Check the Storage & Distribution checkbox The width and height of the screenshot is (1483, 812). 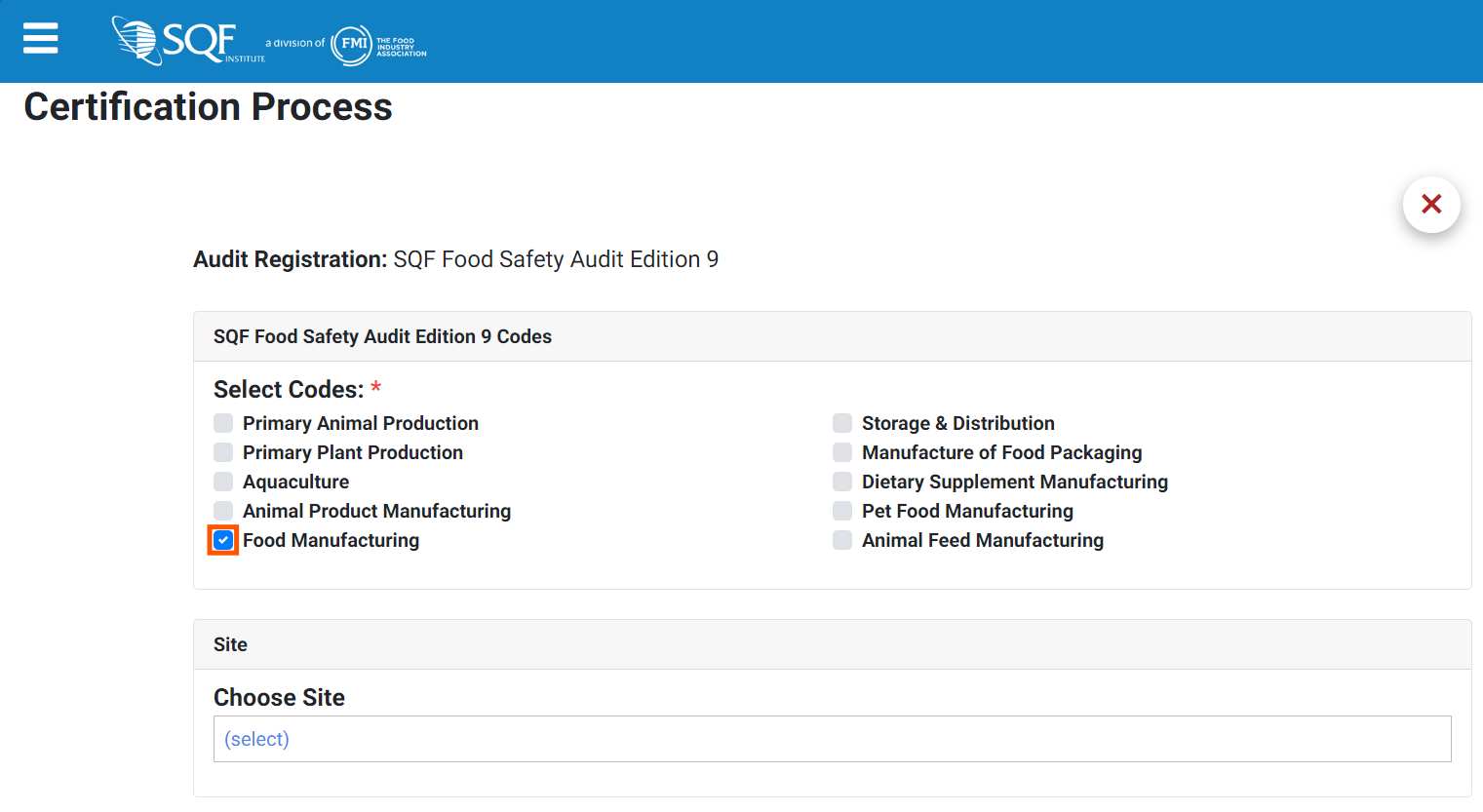pyautogui.click(x=842, y=423)
